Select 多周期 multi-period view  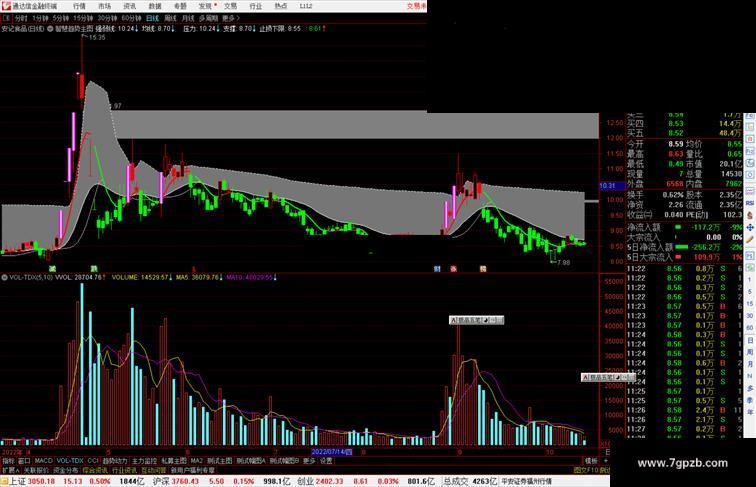208,18
